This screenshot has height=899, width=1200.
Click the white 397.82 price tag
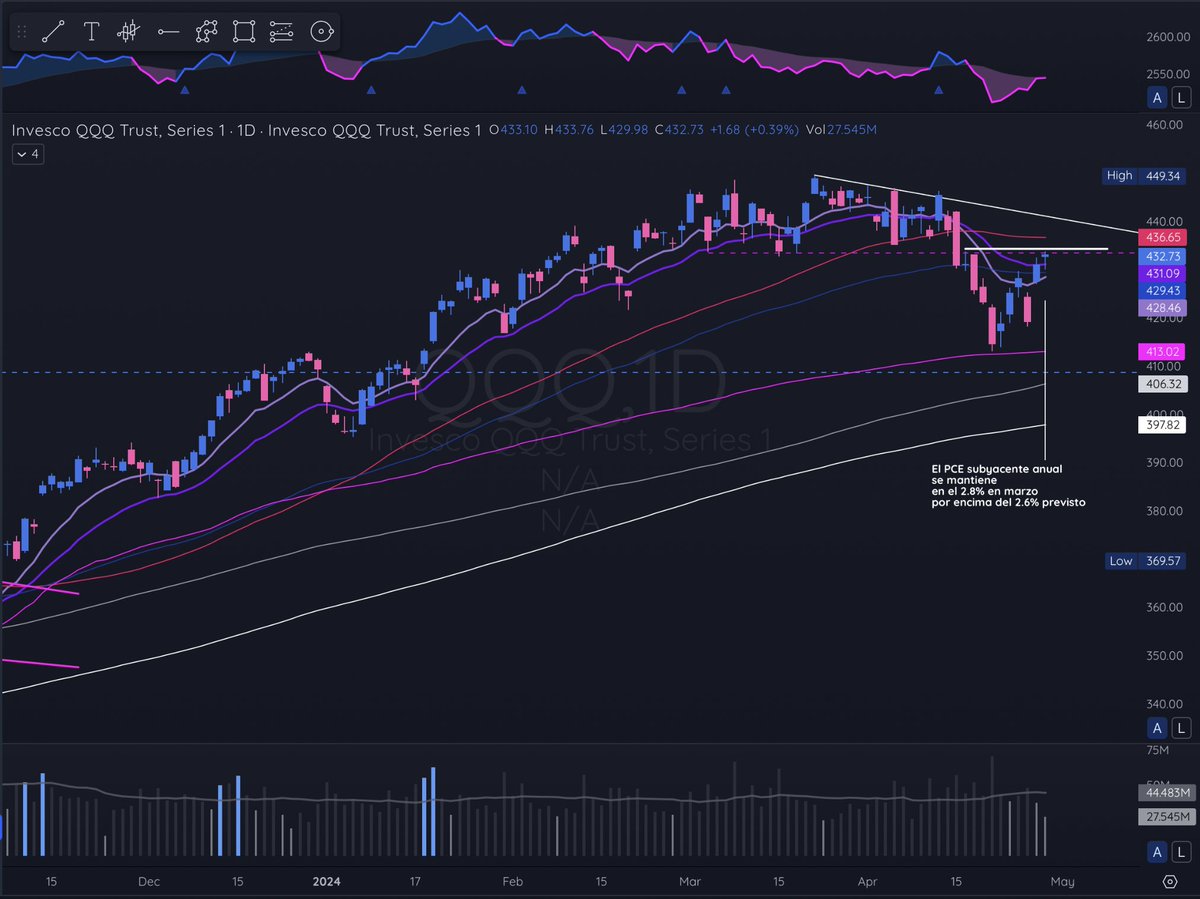1162,425
